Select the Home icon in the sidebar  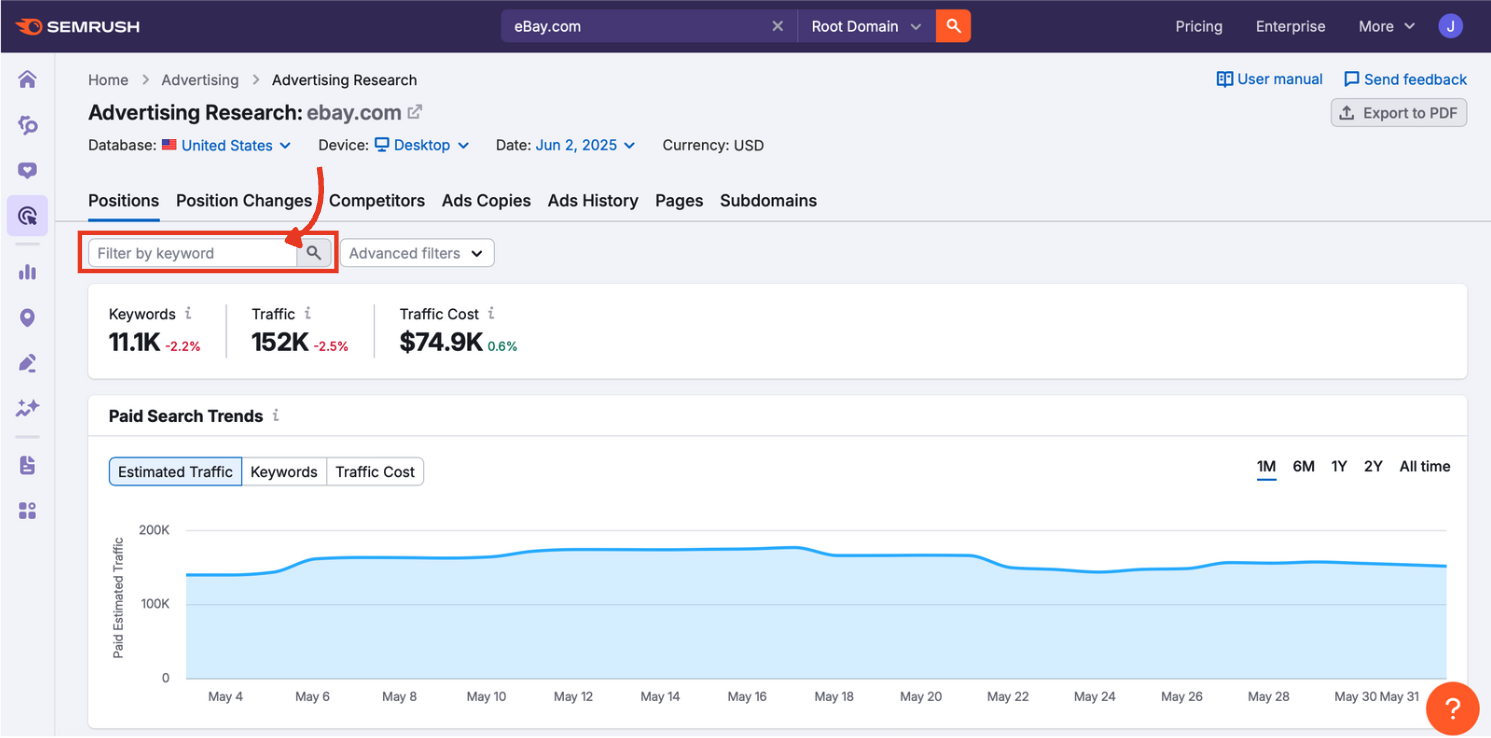click(x=27, y=78)
